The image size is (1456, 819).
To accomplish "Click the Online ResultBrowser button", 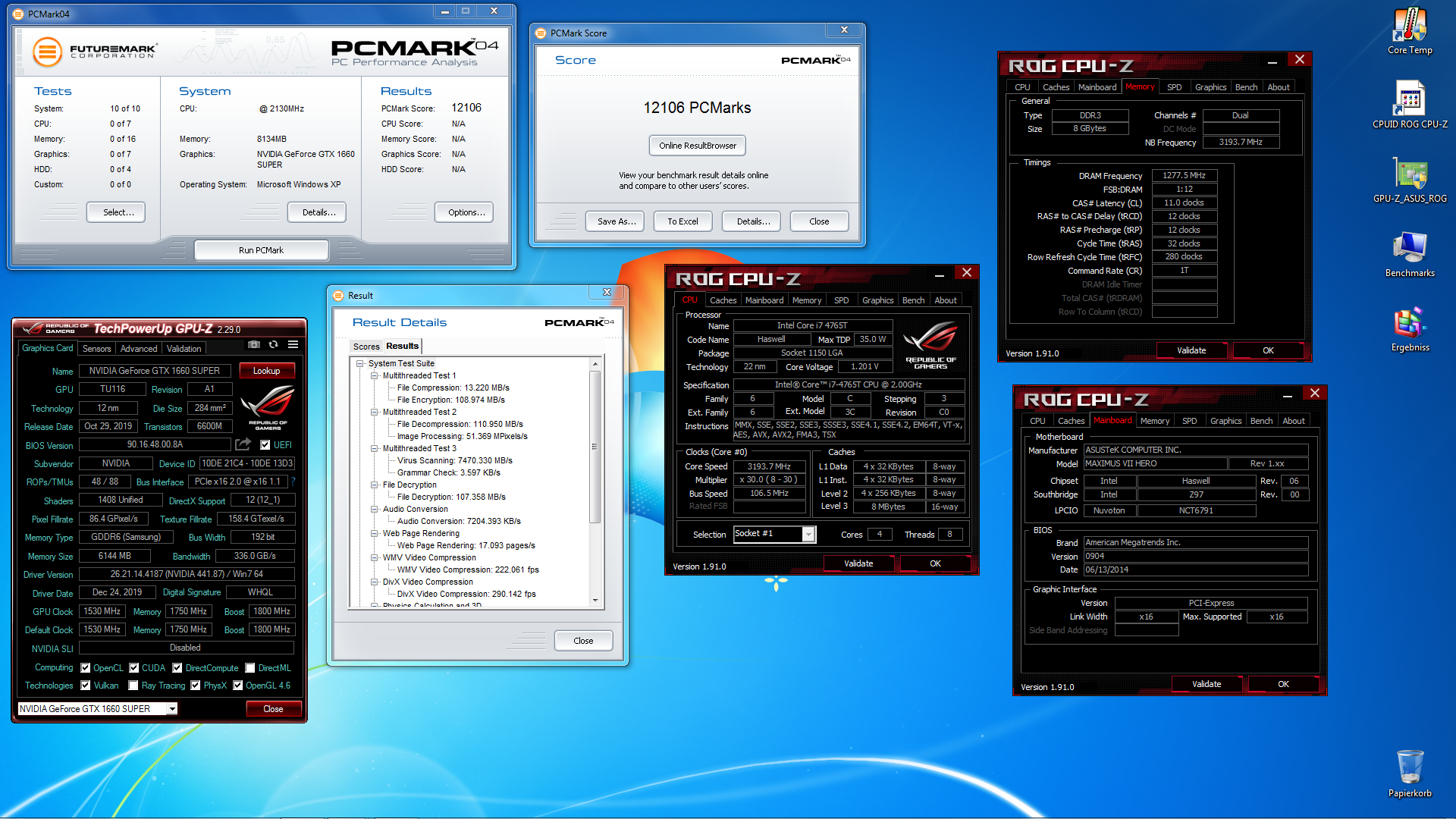I will point(698,146).
